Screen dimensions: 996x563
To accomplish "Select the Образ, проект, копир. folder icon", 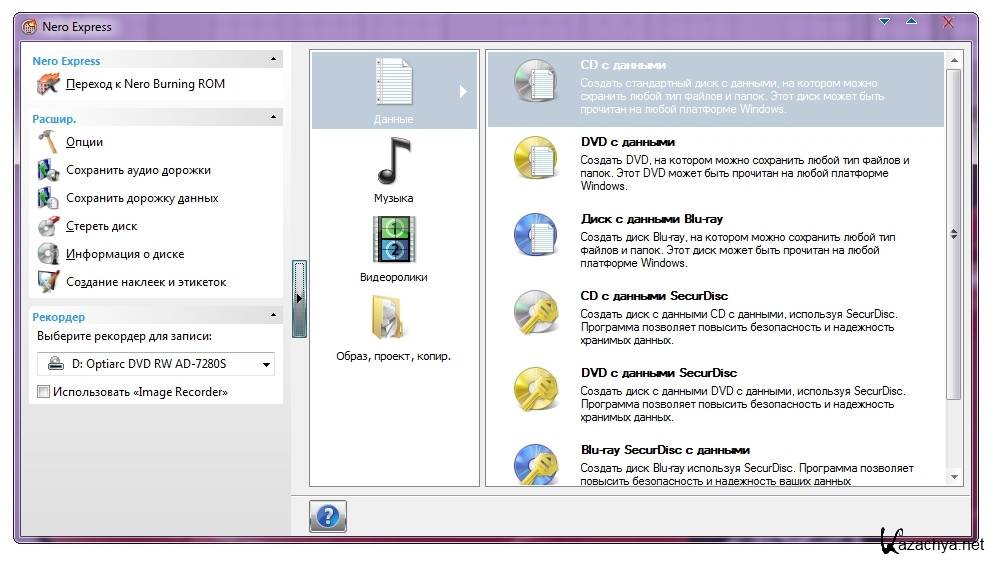I will coord(393,319).
